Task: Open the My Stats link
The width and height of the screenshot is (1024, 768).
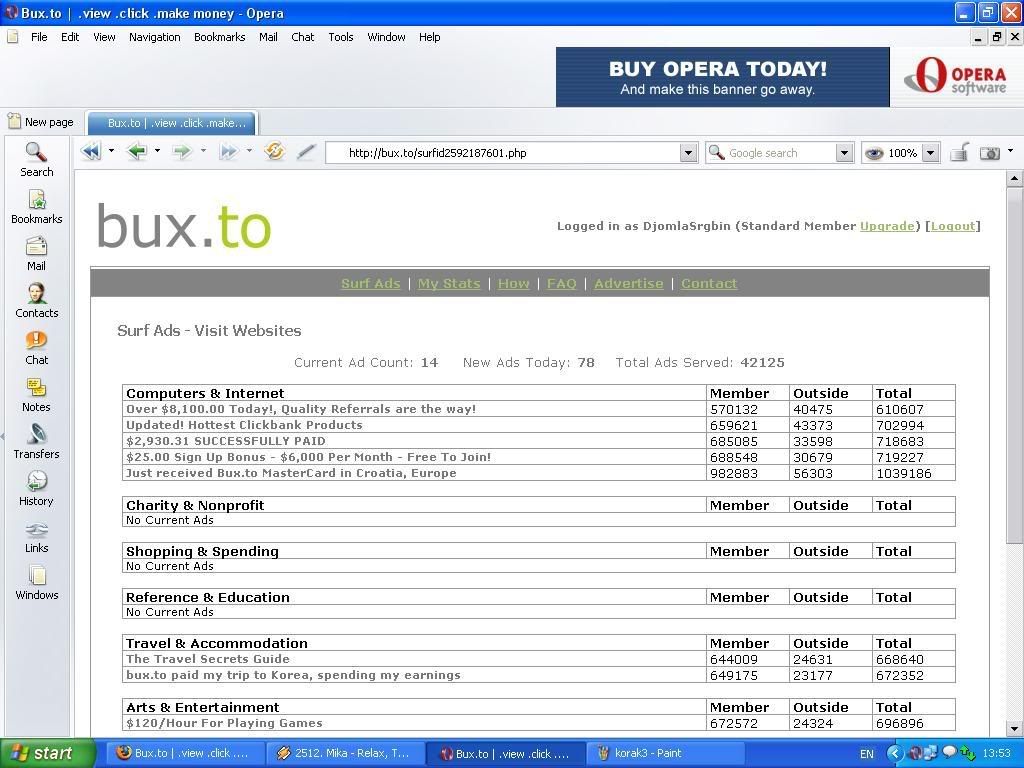Action: [x=449, y=283]
